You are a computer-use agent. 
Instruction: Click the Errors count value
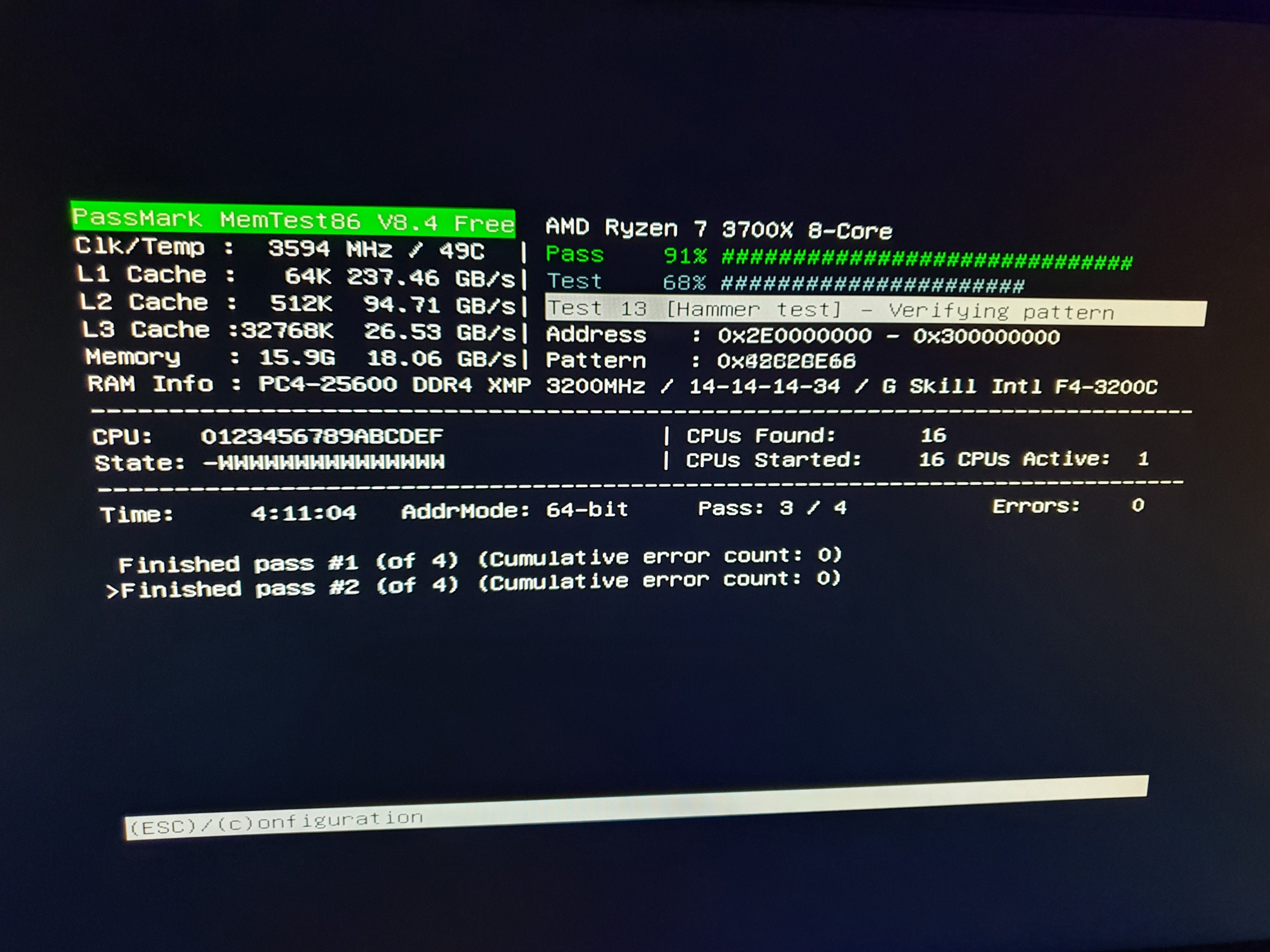point(1137,505)
